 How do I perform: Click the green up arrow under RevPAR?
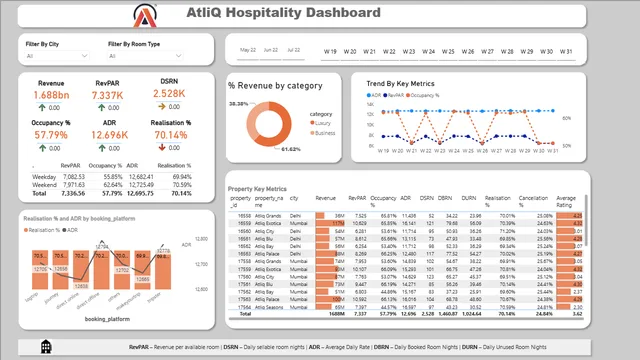tap(102, 107)
